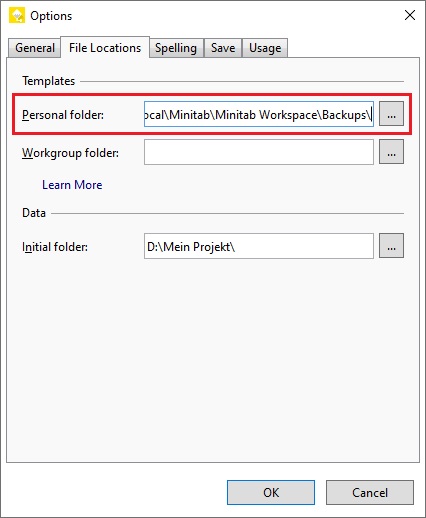Switch to the General tab

(x=35, y=48)
